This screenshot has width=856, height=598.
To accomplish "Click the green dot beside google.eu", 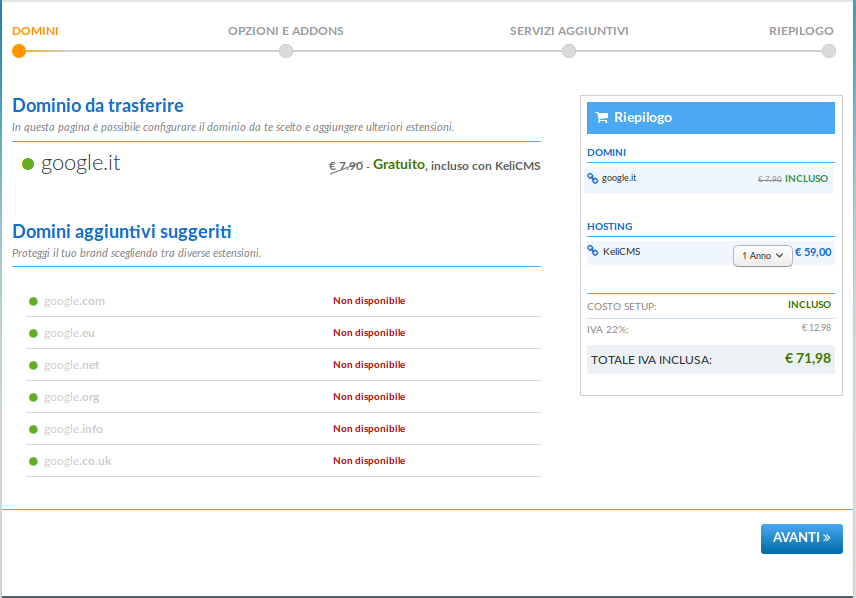I will (33, 333).
